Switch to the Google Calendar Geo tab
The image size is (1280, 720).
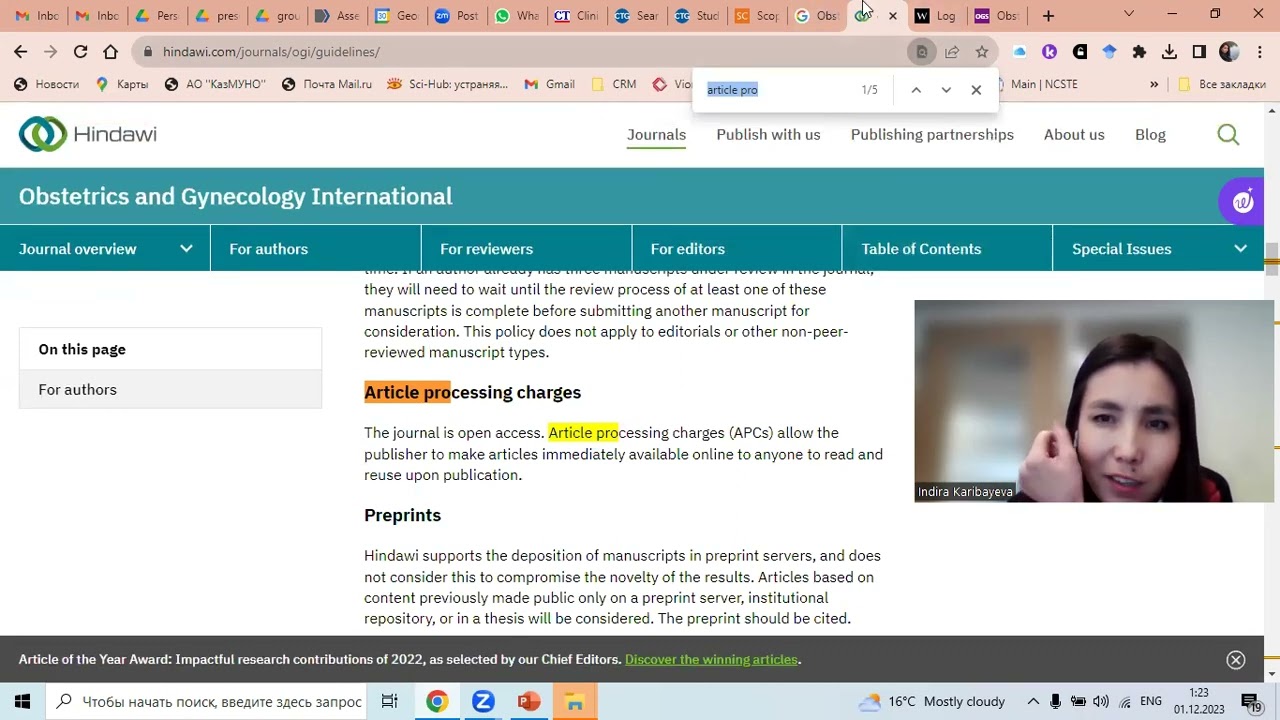397,16
